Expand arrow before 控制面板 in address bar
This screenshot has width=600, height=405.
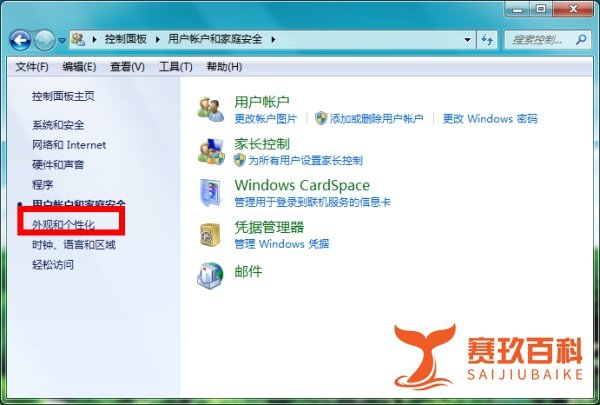[x=94, y=39]
